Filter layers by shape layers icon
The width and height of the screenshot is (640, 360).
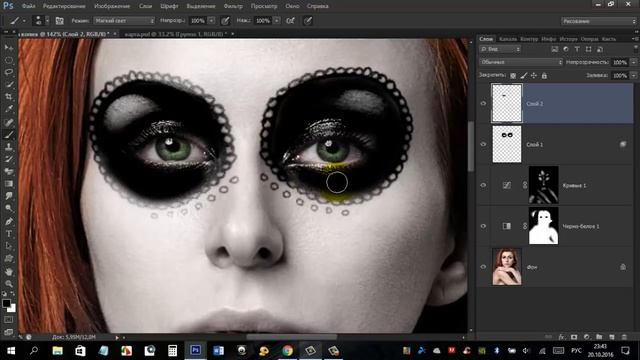tap(588, 49)
